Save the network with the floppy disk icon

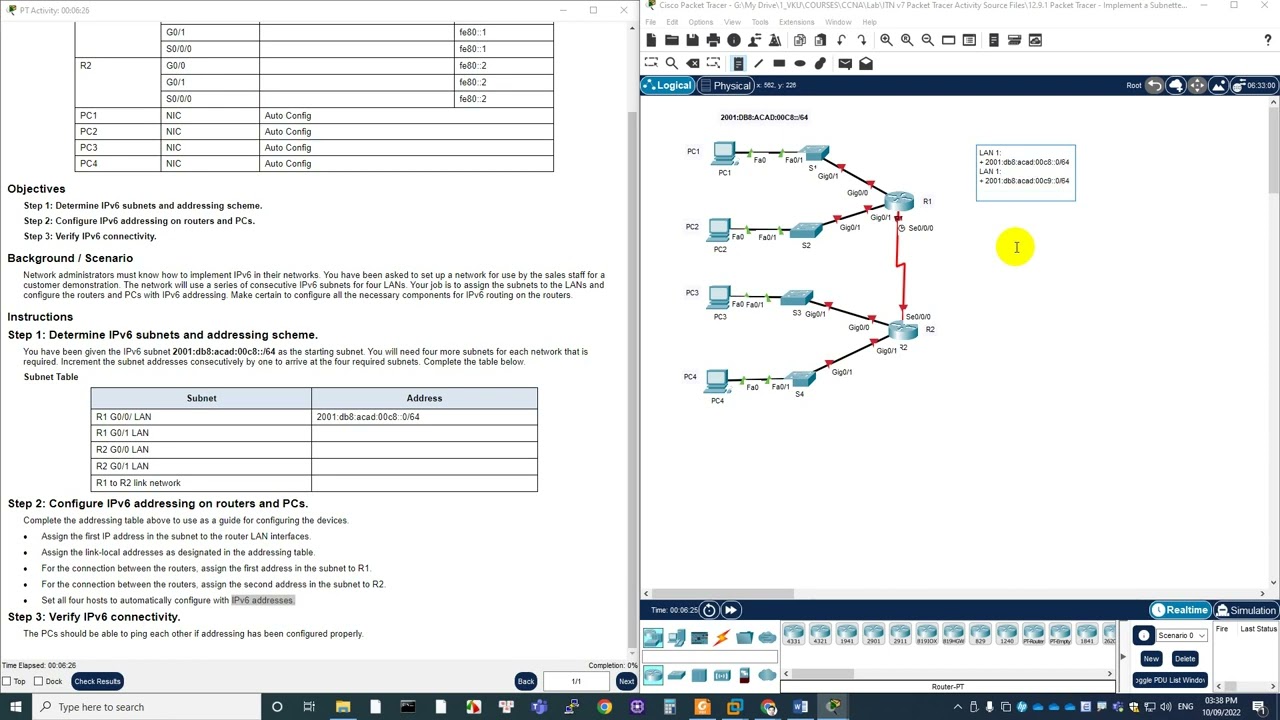(x=692, y=40)
